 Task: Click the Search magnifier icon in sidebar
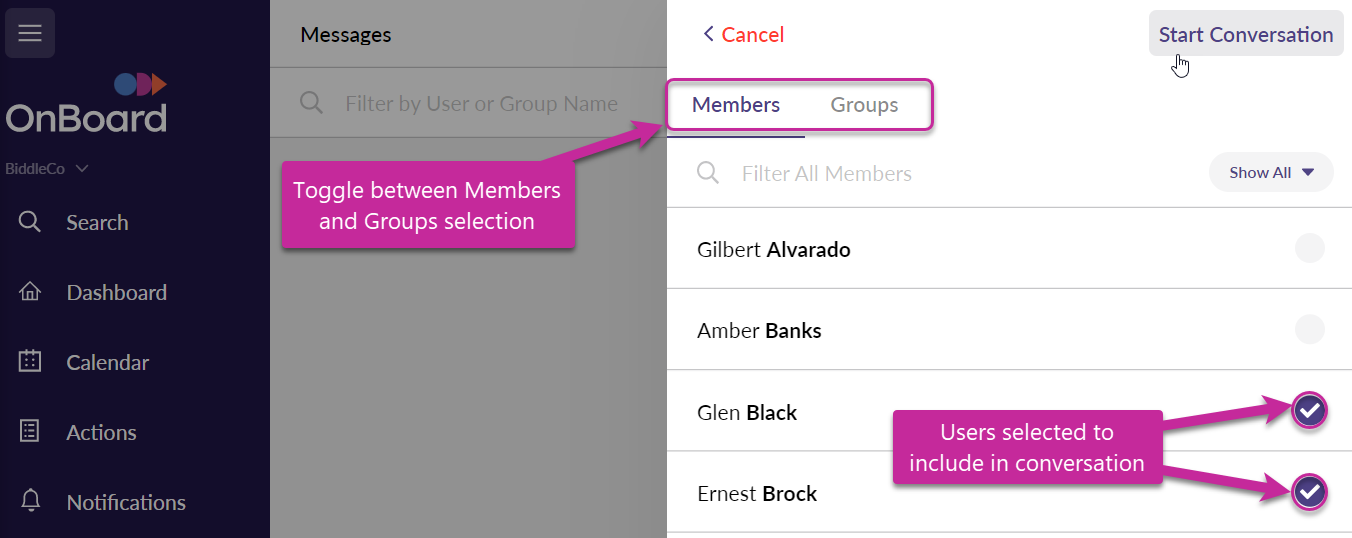[30, 222]
